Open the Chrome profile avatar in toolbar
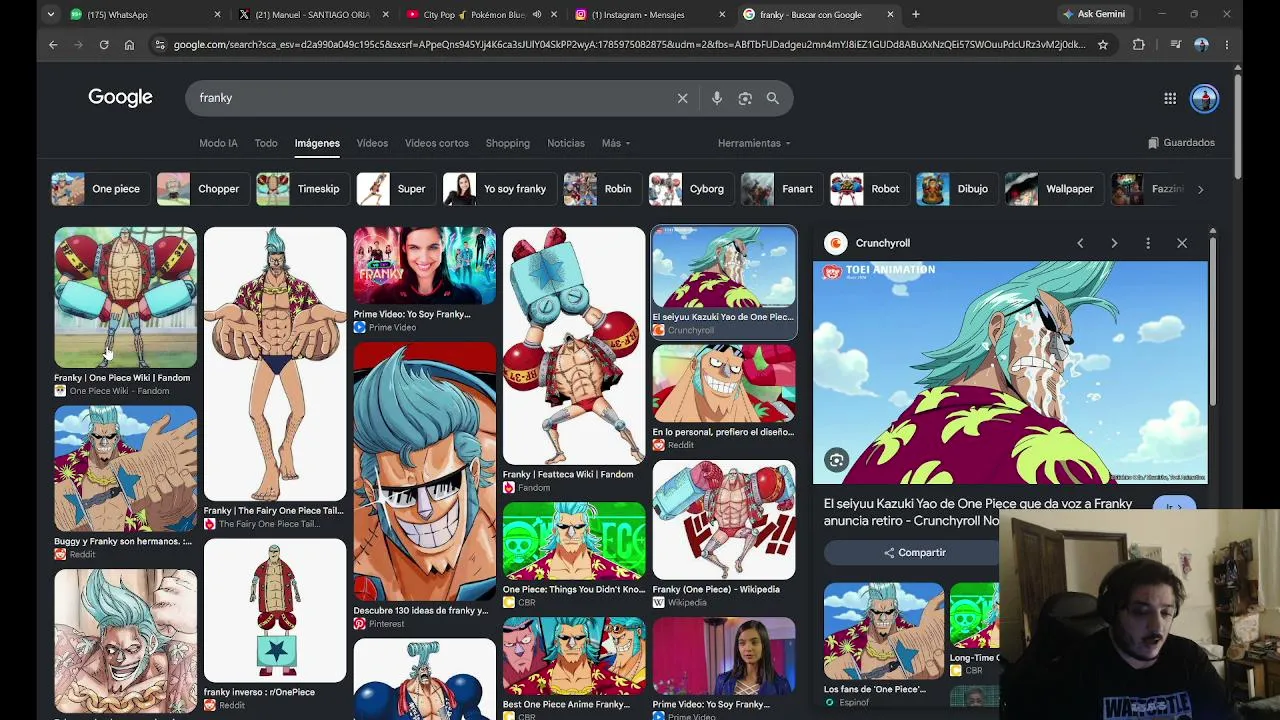Viewport: 1280px width, 720px height. coord(1201,44)
